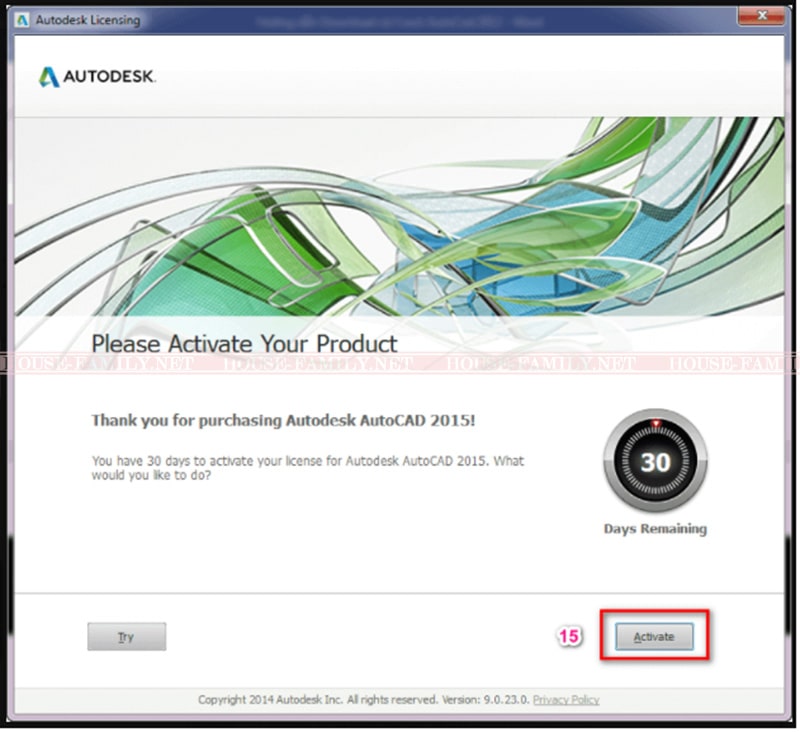The width and height of the screenshot is (800, 732).
Task: Click the Autodesk Licensing title bar text
Action: pyautogui.click(x=87, y=20)
